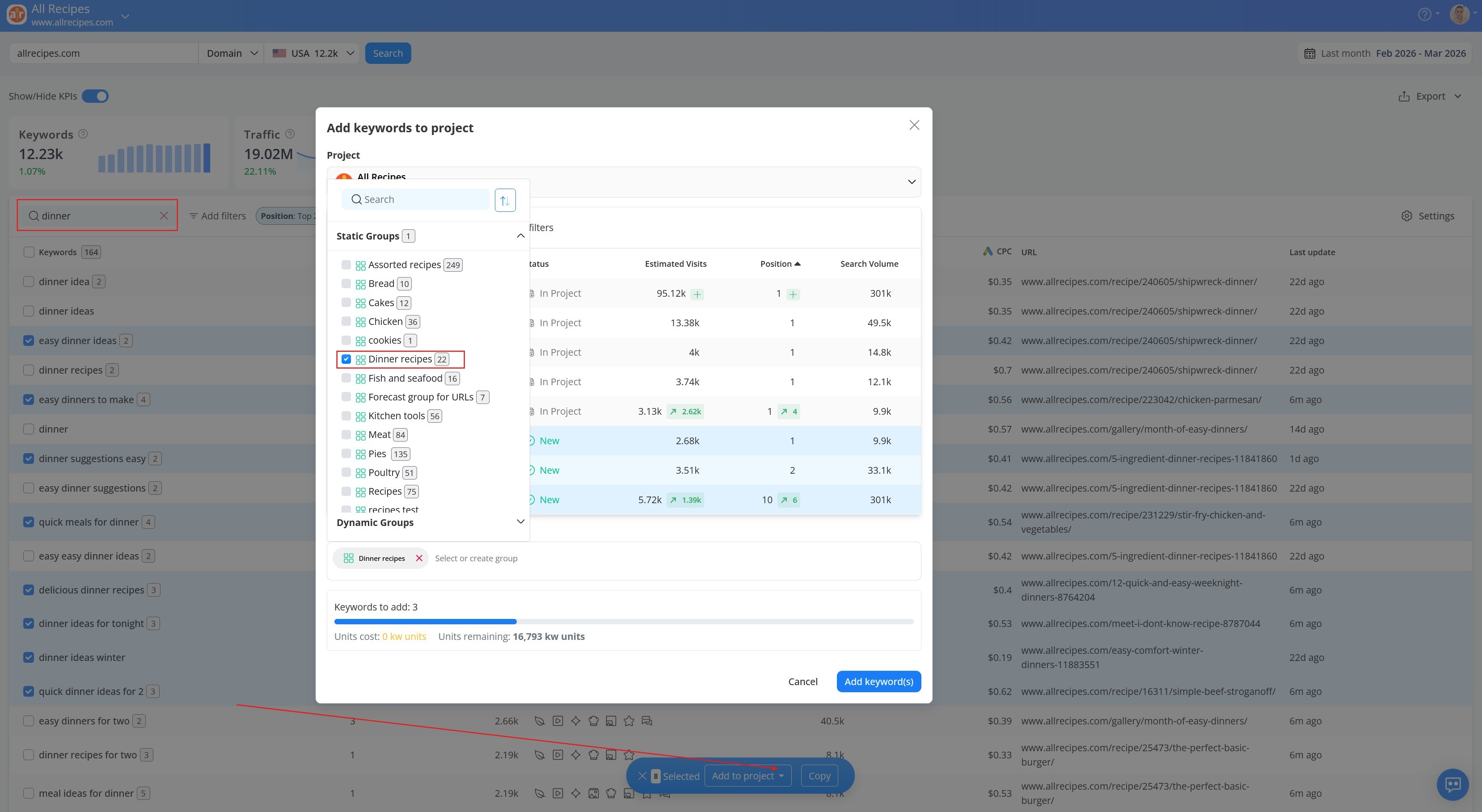The width and height of the screenshot is (1482, 812).
Task: Collapse the Static Groups section
Action: (520, 236)
